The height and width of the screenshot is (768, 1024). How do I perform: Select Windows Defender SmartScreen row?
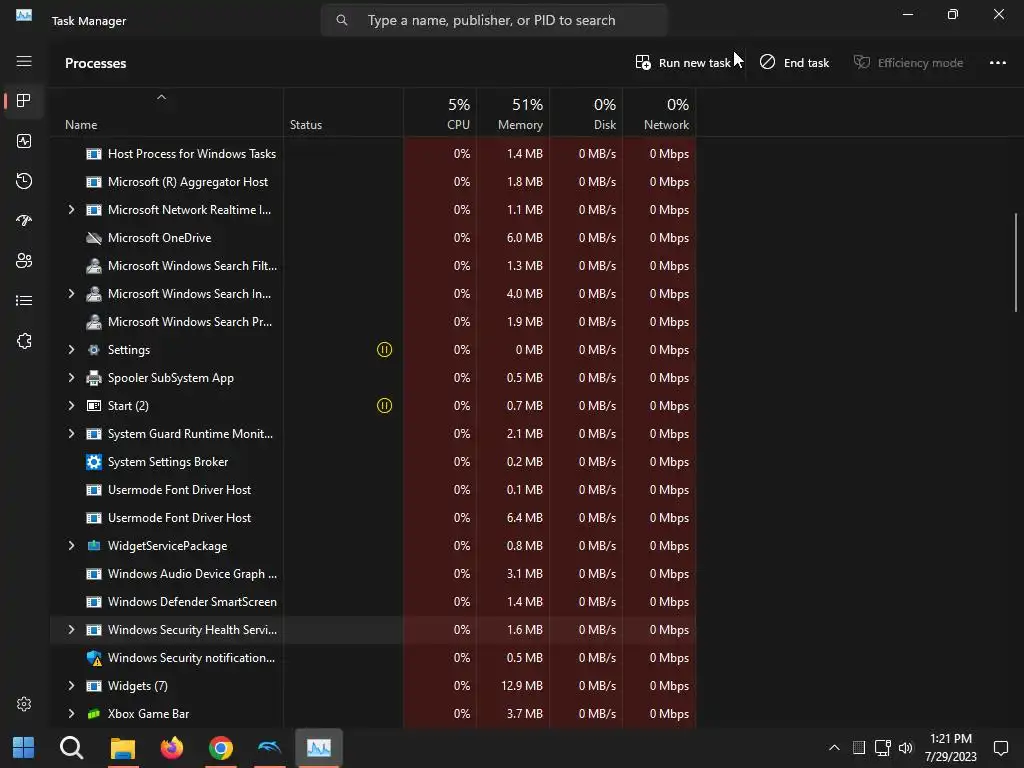[x=373, y=601]
